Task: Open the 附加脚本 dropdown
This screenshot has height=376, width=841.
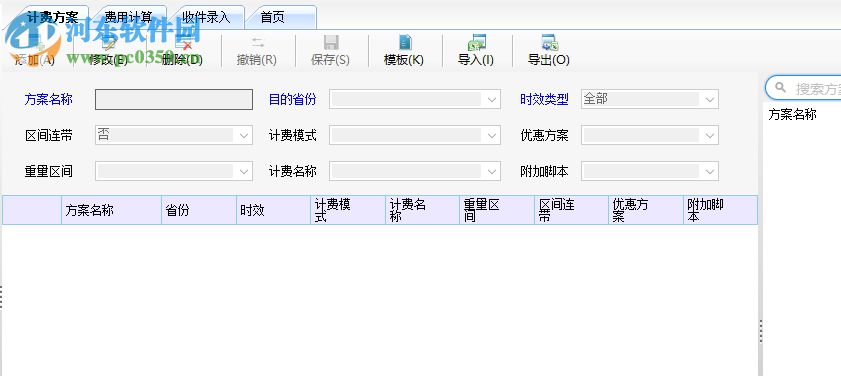Action: [x=710, y=172]
